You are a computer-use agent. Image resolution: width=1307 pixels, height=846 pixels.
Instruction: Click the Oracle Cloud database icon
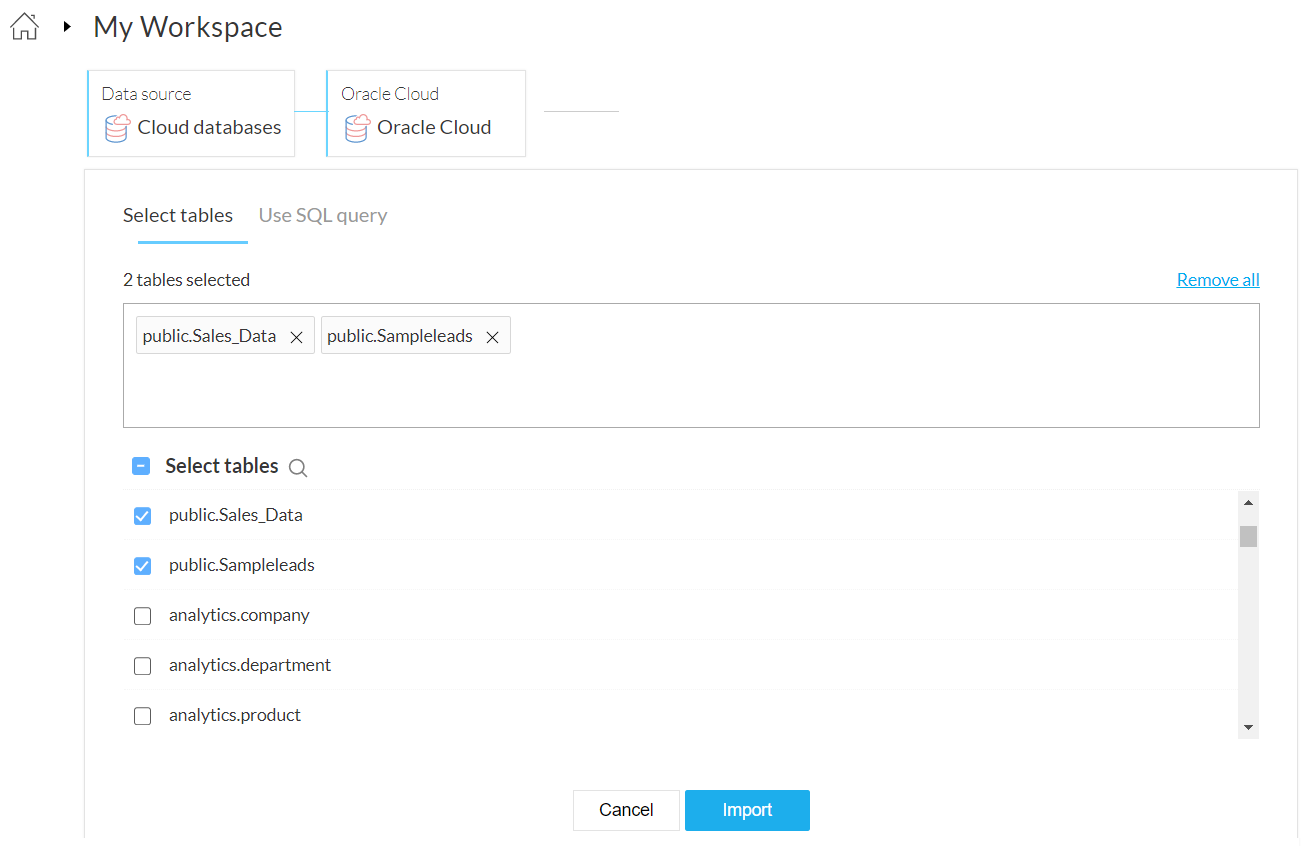(357, 128)
